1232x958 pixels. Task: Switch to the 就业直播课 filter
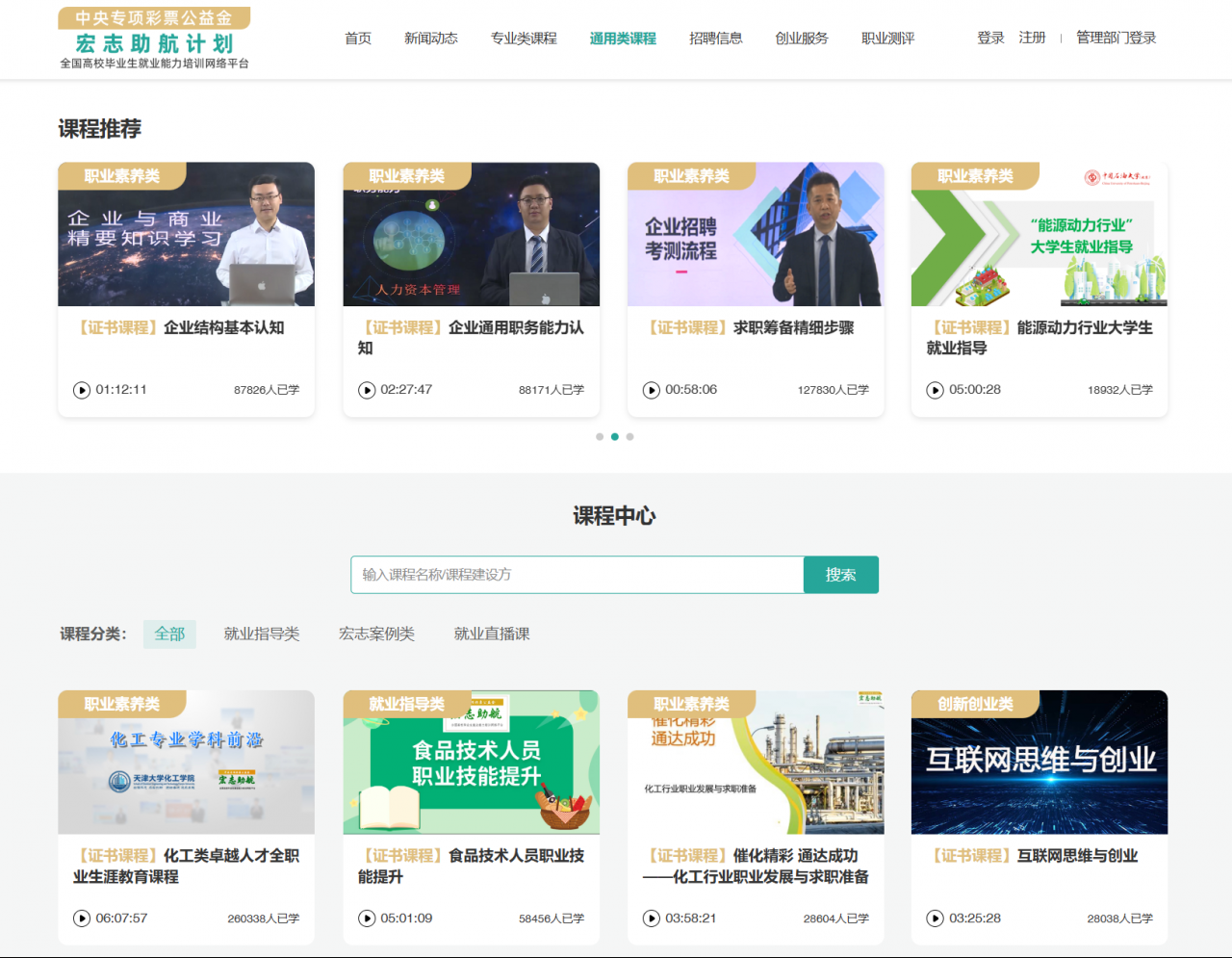490,634
